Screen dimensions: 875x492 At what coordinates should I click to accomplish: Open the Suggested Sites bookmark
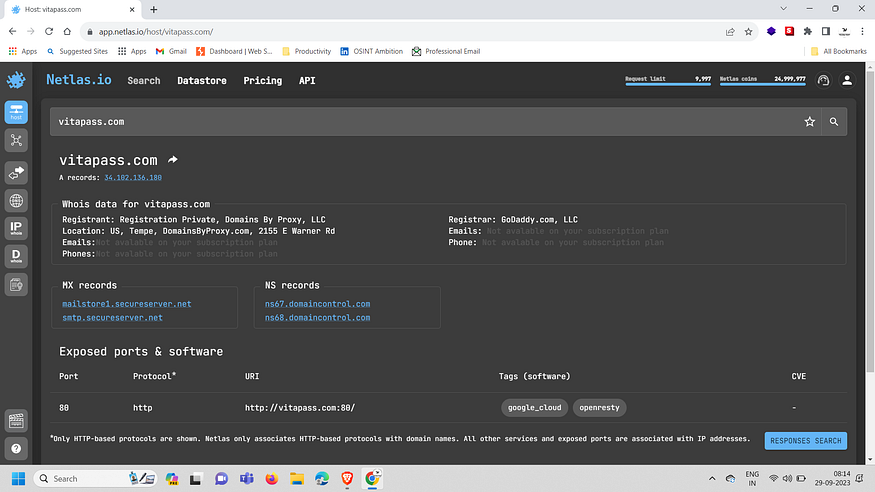[x=77, y=51]
